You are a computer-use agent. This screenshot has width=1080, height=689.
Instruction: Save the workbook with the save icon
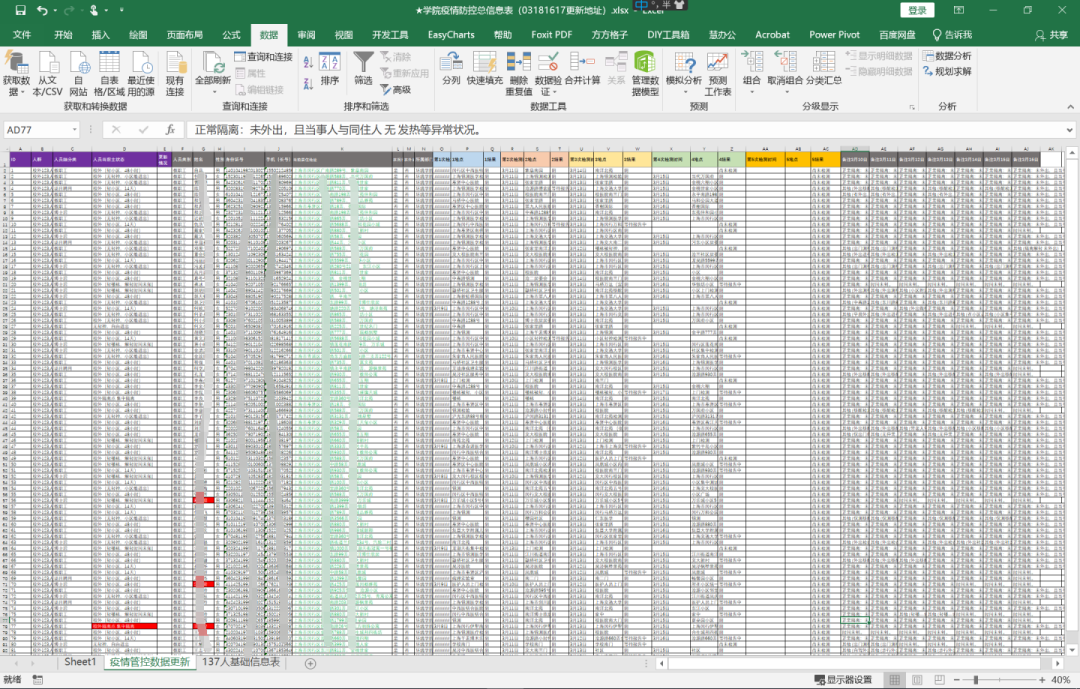pos(16,10)
